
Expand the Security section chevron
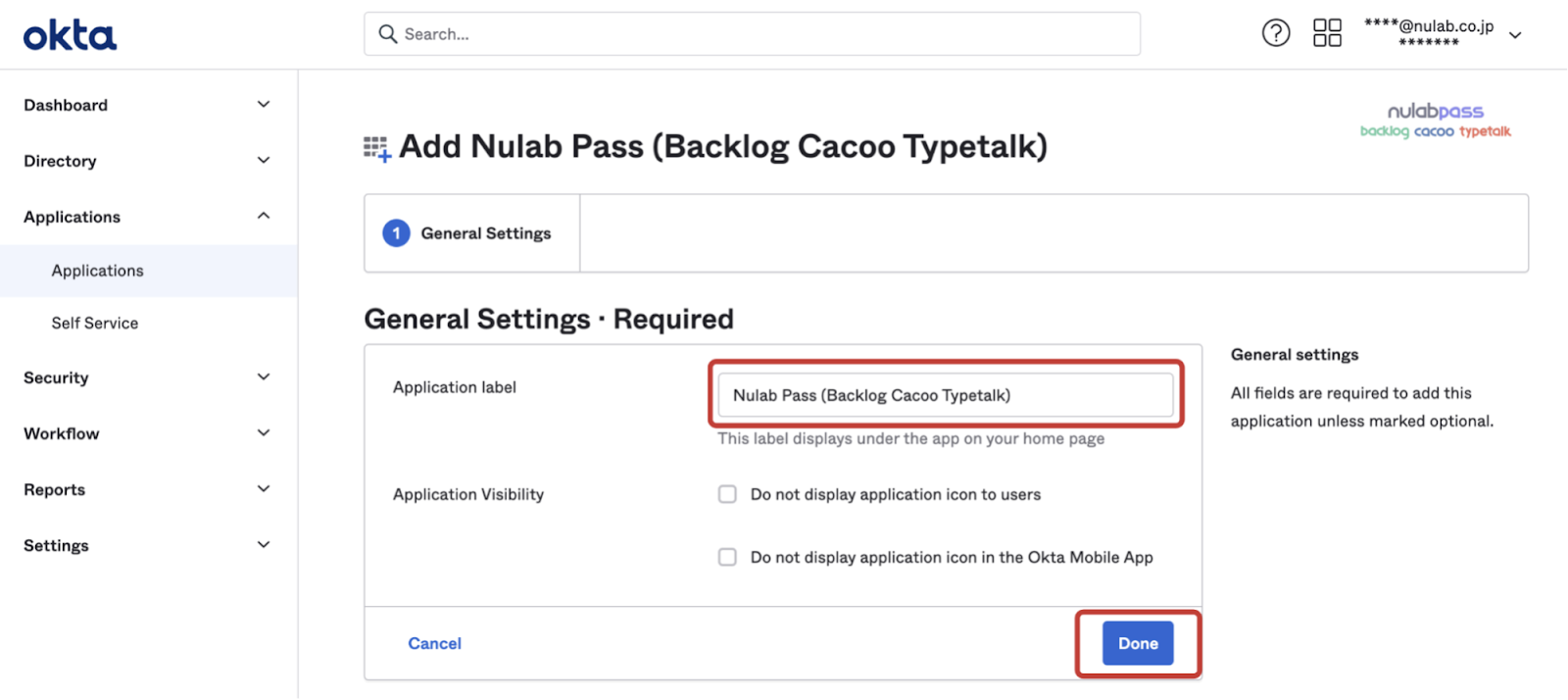[x=264, y=376]
